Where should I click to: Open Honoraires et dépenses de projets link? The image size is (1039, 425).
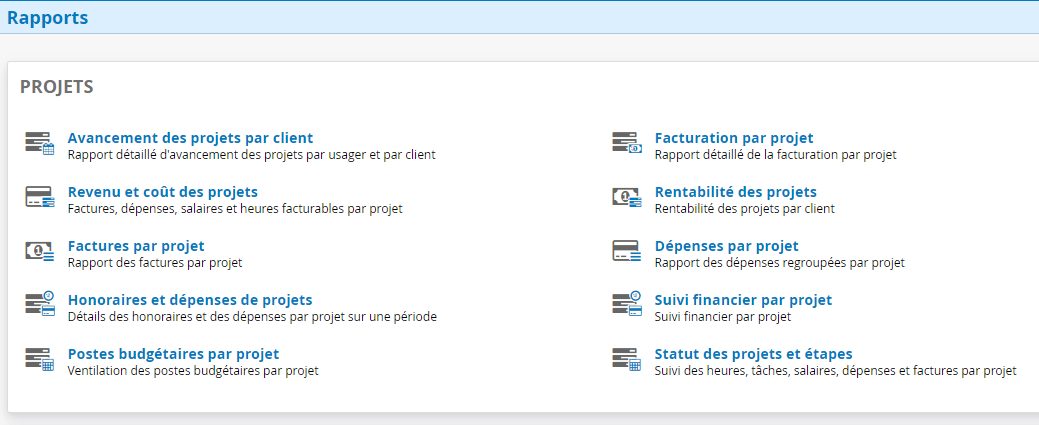click(x=189, y=300)
